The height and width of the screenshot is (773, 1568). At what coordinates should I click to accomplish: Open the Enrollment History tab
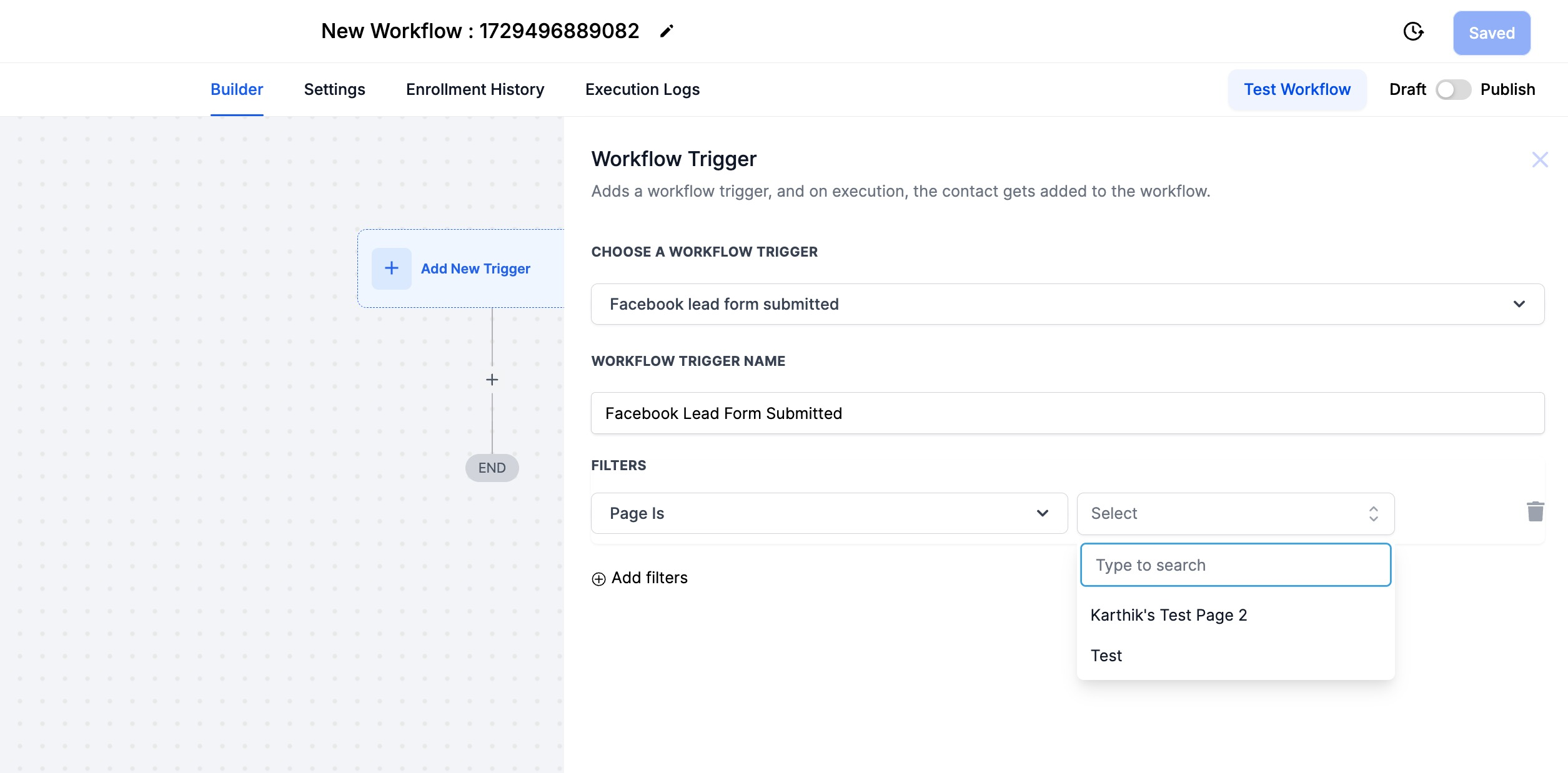coord(475,89)
